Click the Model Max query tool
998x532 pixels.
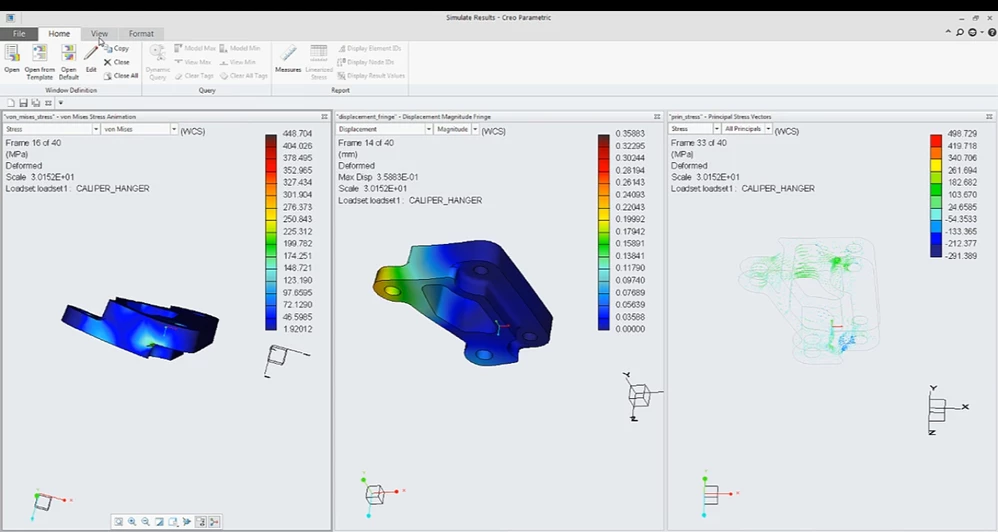coord(195,48)
